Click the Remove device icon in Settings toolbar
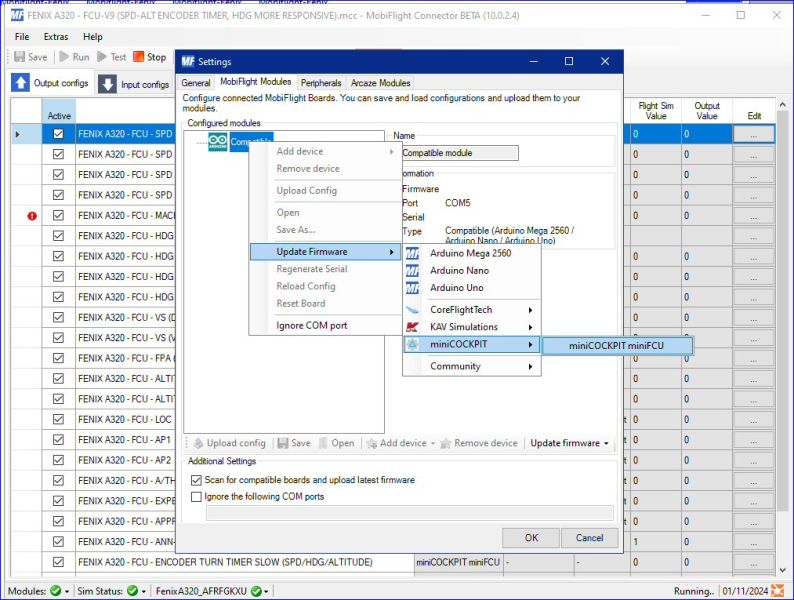The height and width of the screenshot is (600, 794). (x=446, y=443)
